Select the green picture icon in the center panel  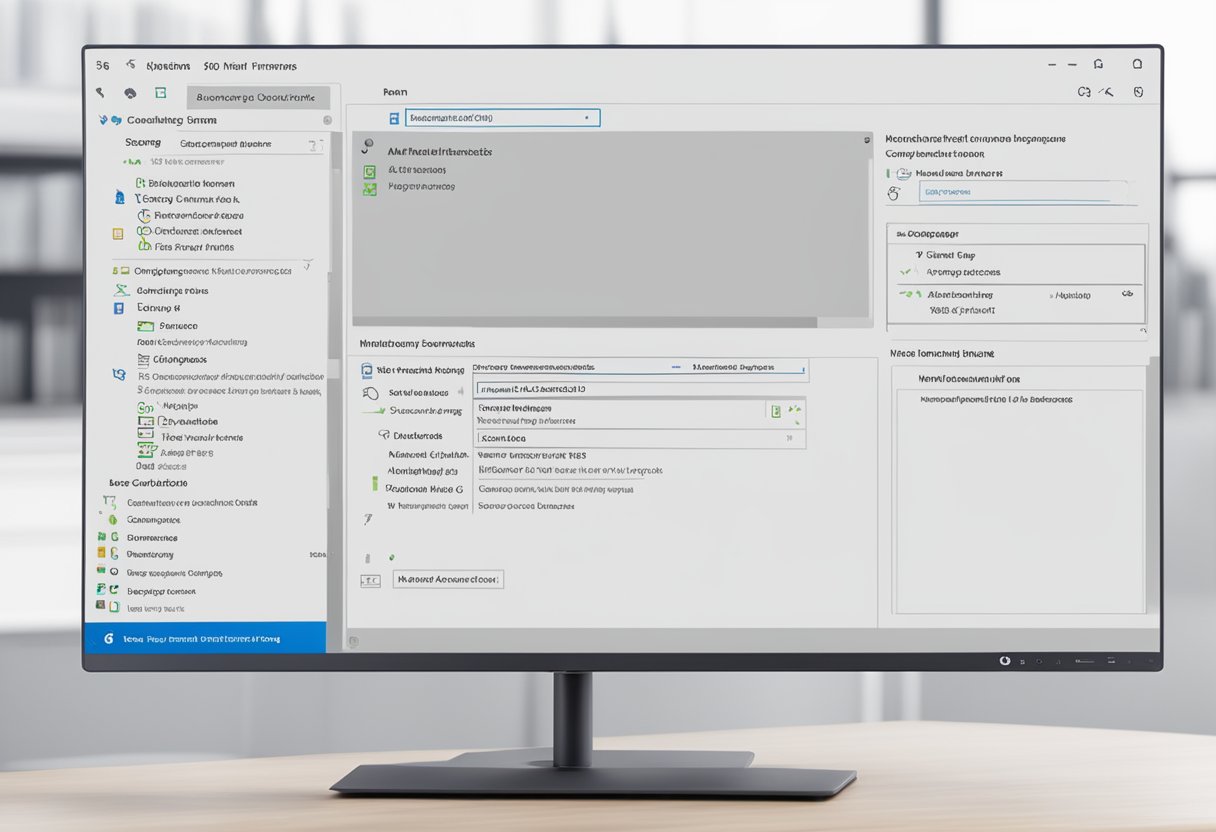(x=368, y=186)
